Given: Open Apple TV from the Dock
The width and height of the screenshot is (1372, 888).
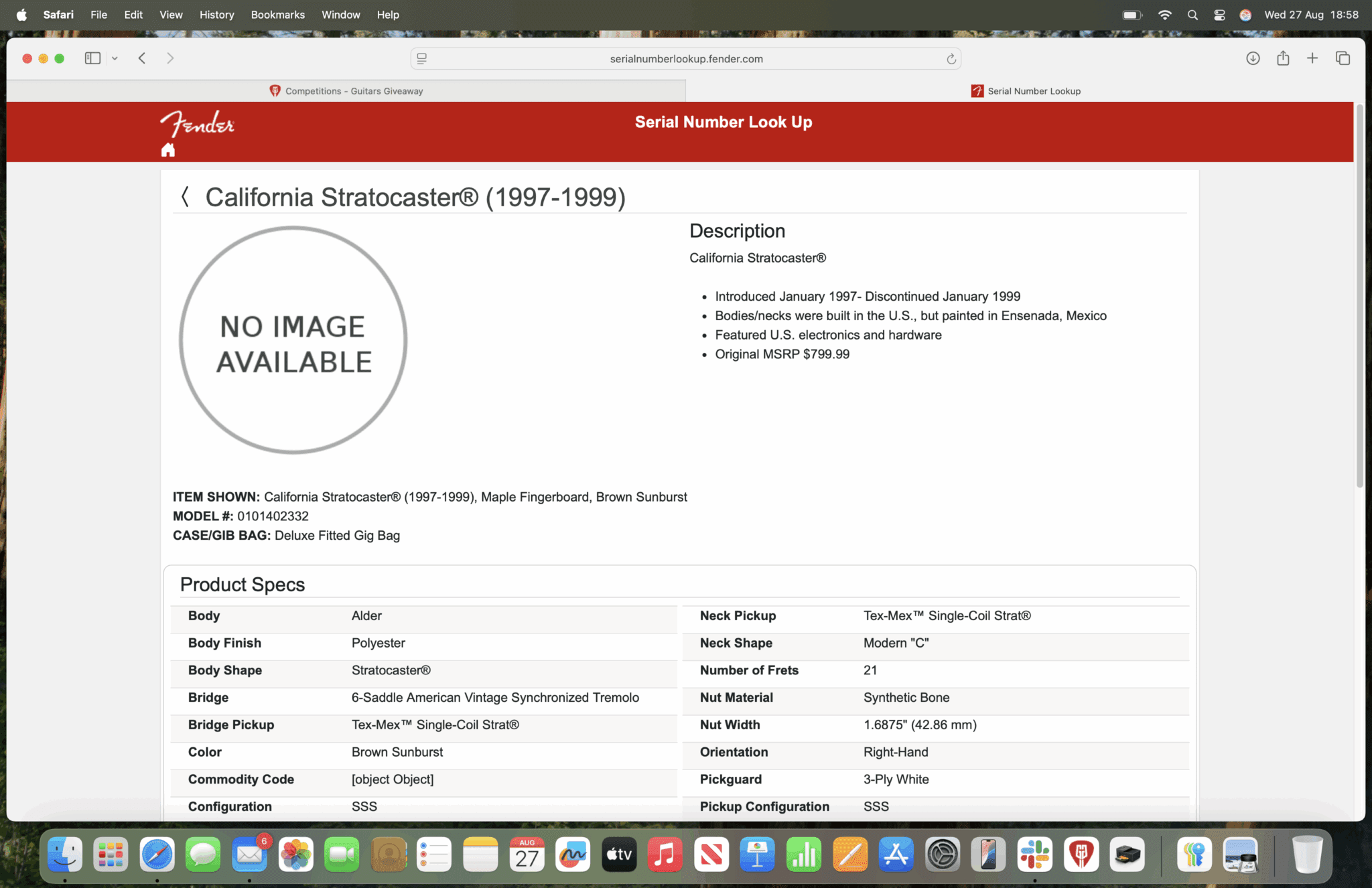Looking at the screenshot, I should click(x=619, y=855).
